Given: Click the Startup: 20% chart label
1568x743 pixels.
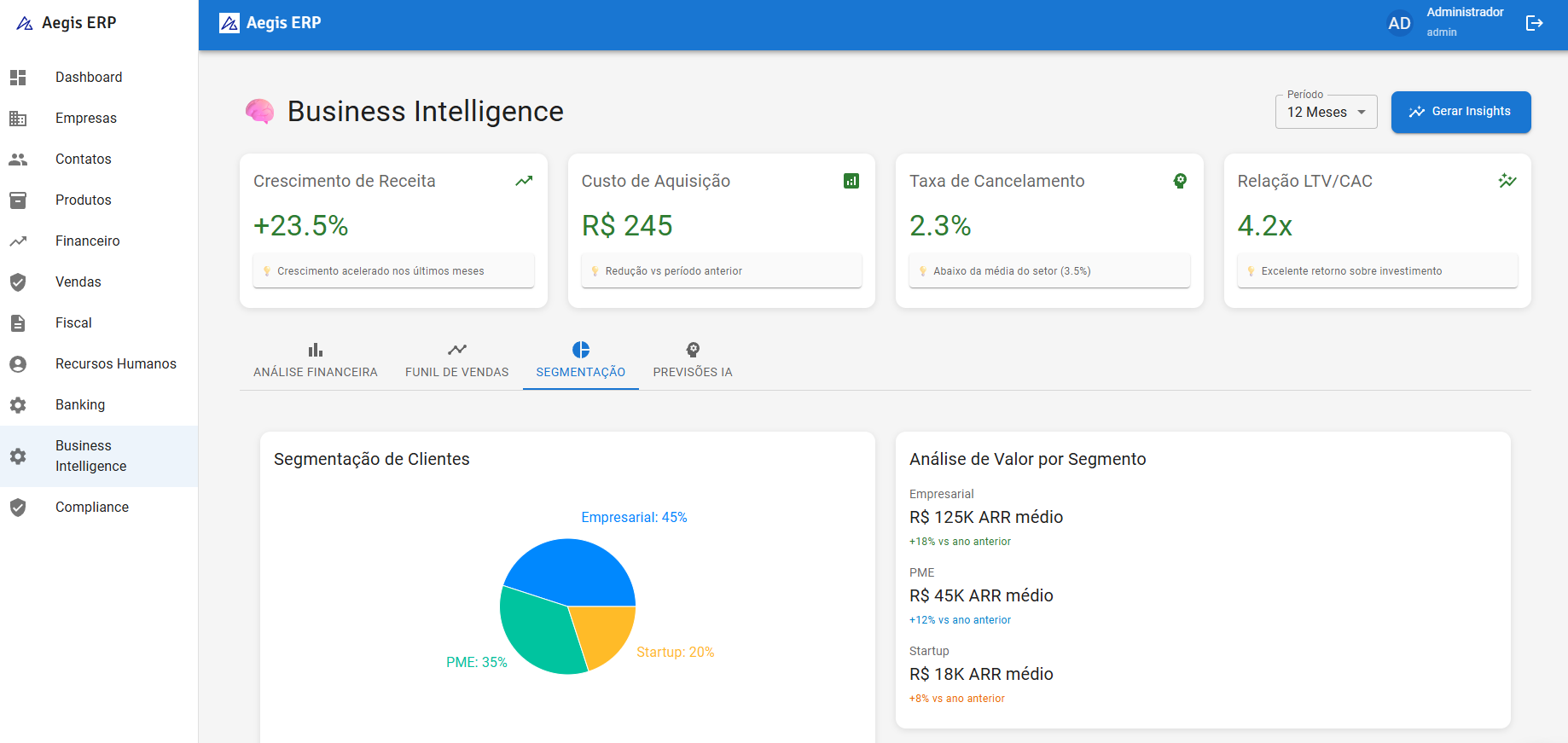Looking at the screenshot, I should (x=676, y=653).
